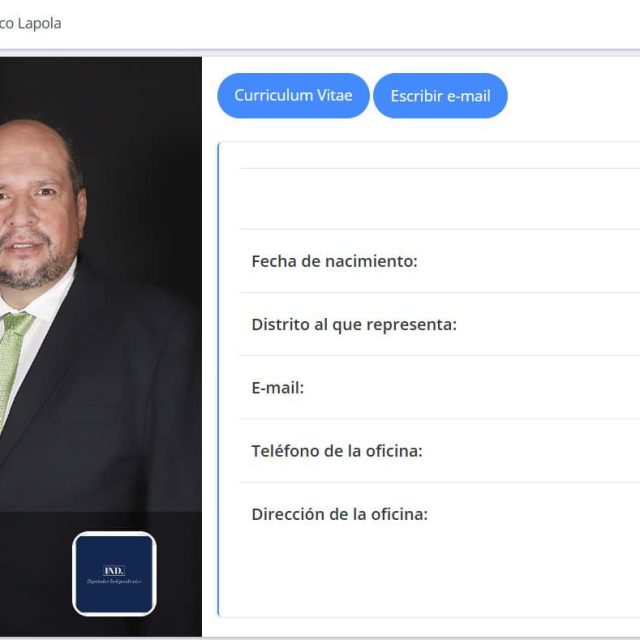Click the Dirección de la oficina label

click(x=340, y=514)
